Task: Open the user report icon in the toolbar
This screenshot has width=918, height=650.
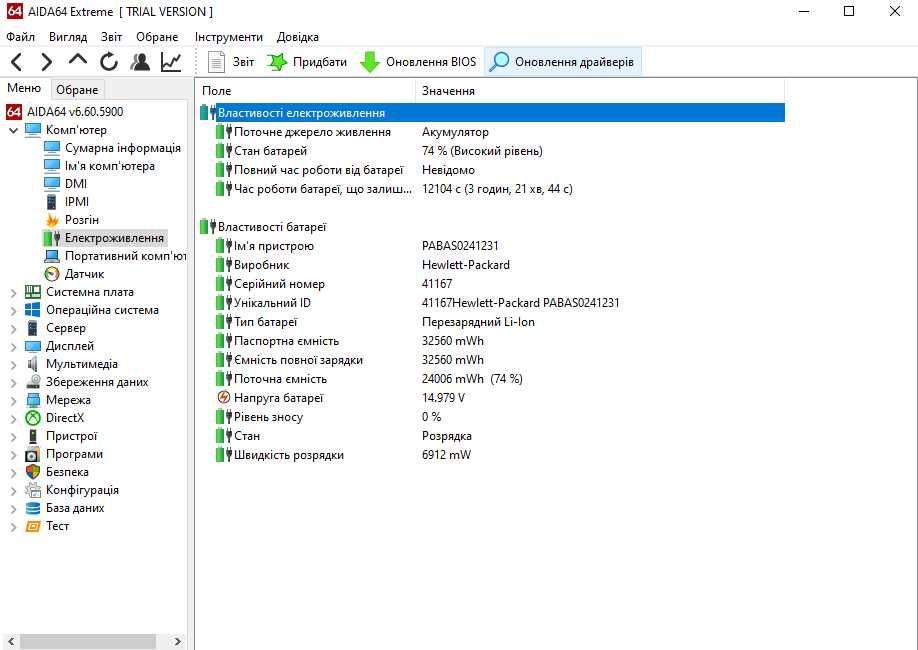Action: click(140, 61)
